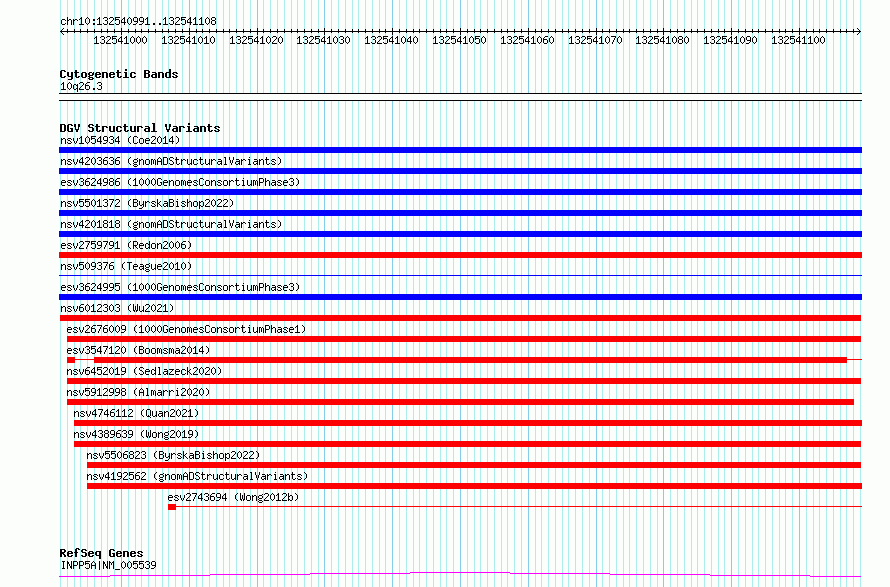Screen dimensions: 890x587
Task: Click the Cytogenetic Bands track title
Action: click(x=119, y=74)
